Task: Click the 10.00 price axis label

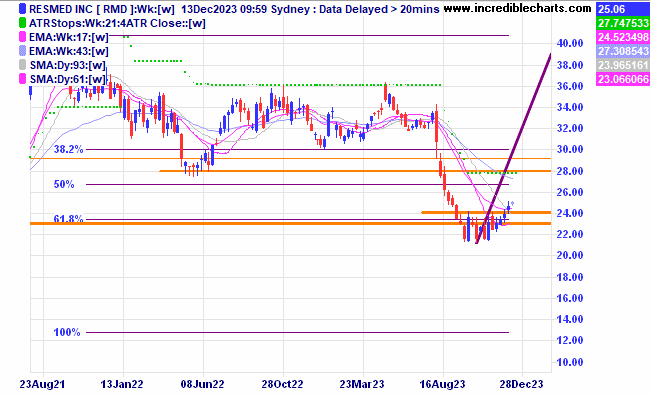Action: click(x=570, y=362)
